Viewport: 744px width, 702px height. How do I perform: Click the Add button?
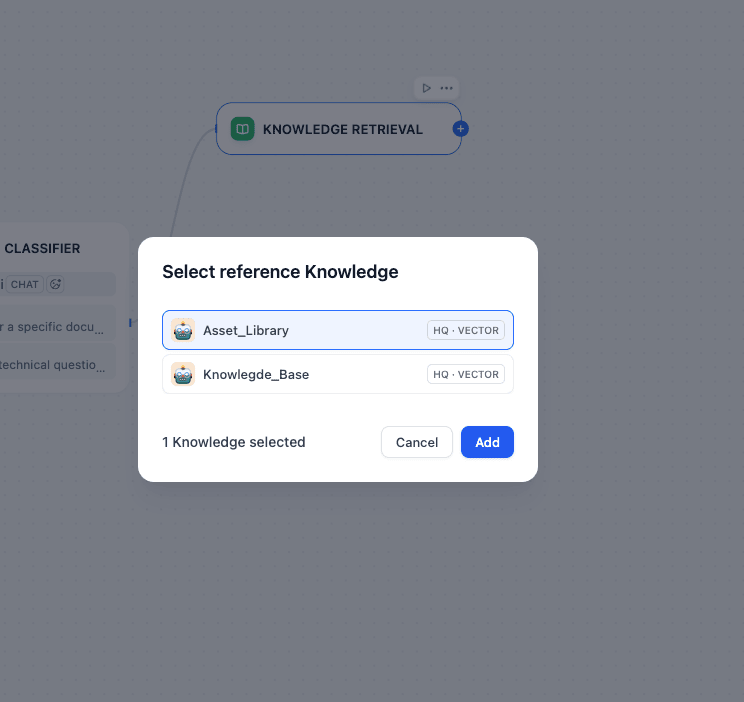point(487,442)
